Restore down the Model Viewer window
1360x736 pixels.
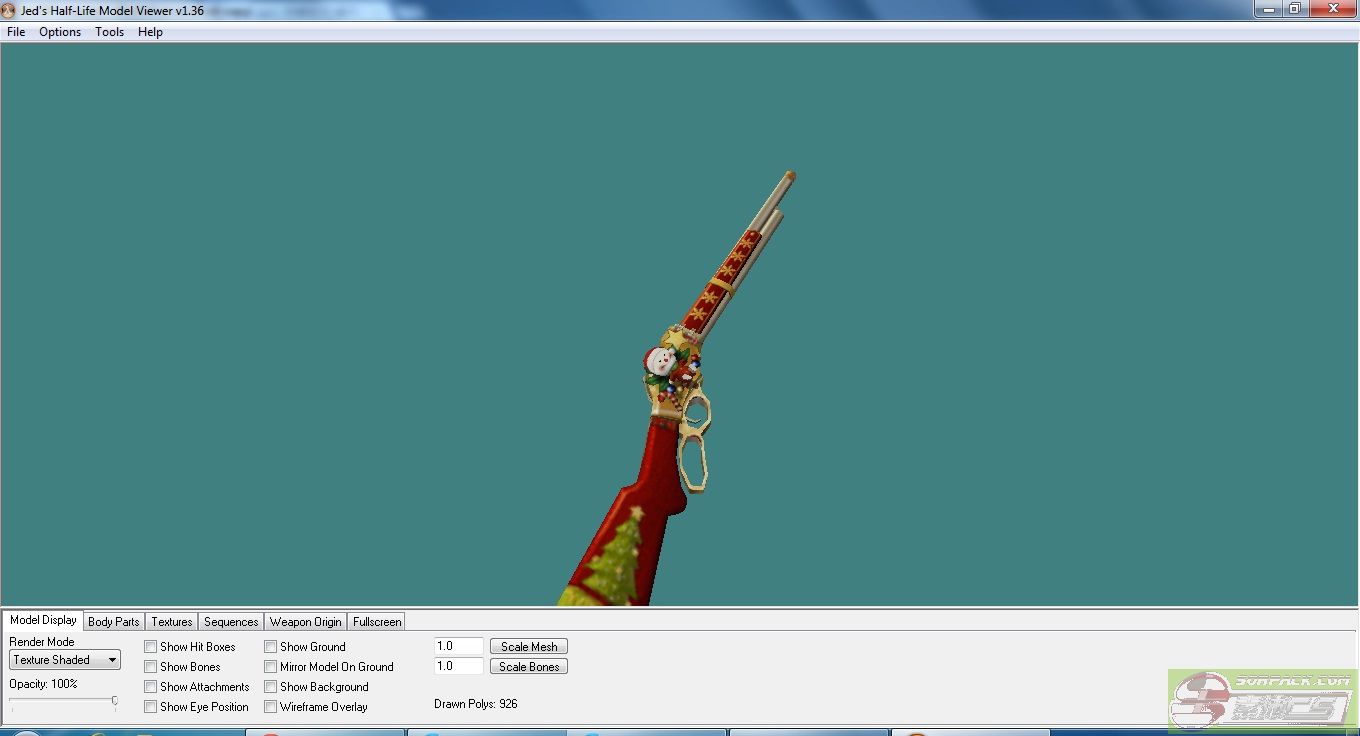1294,9
